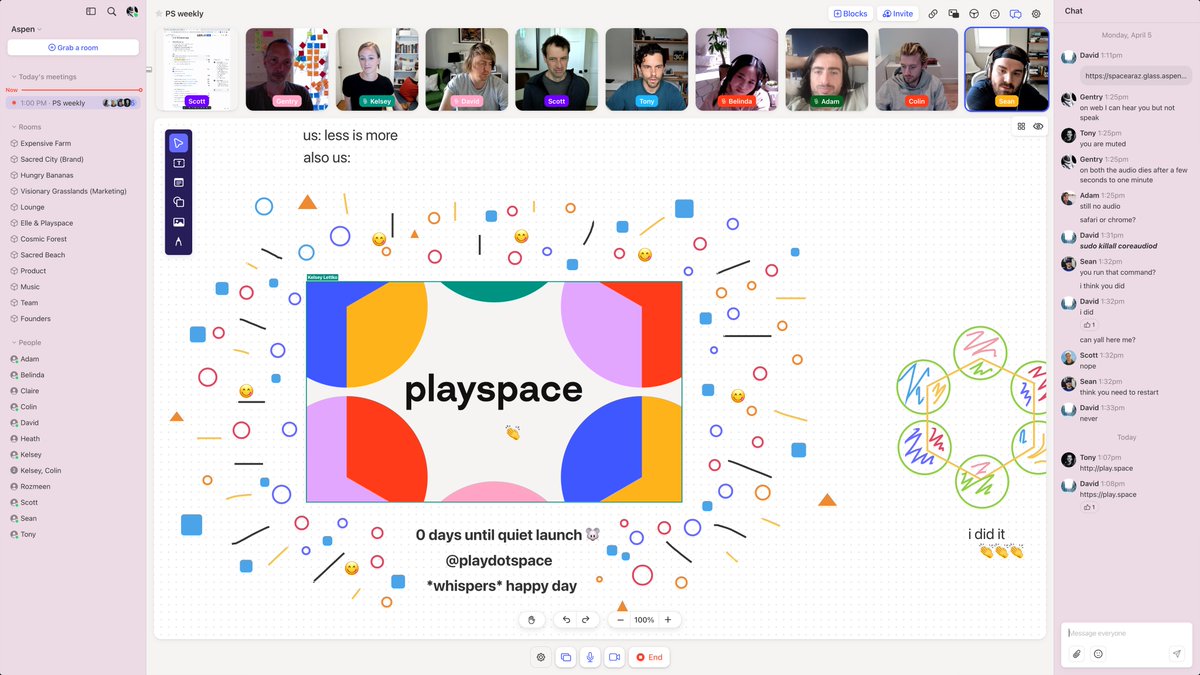Open the picture-in-picture window icon

tap(954, 14)
